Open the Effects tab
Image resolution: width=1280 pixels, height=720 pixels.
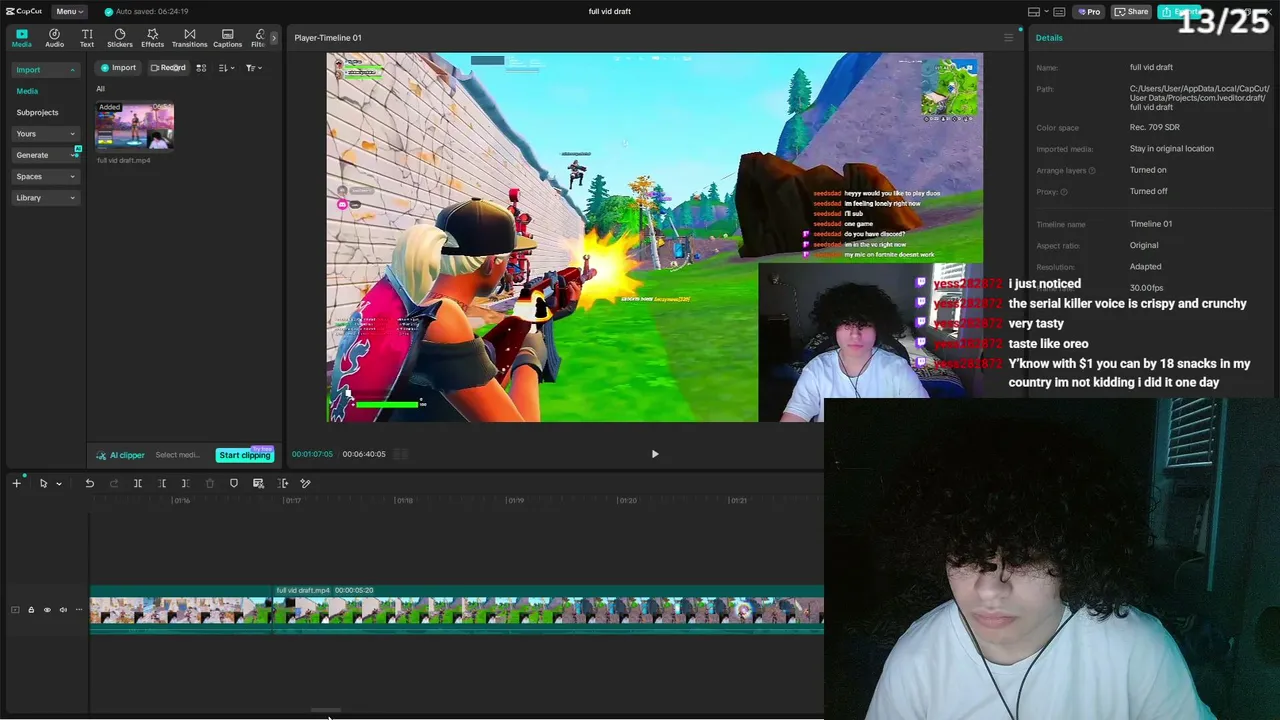point(152,38)
